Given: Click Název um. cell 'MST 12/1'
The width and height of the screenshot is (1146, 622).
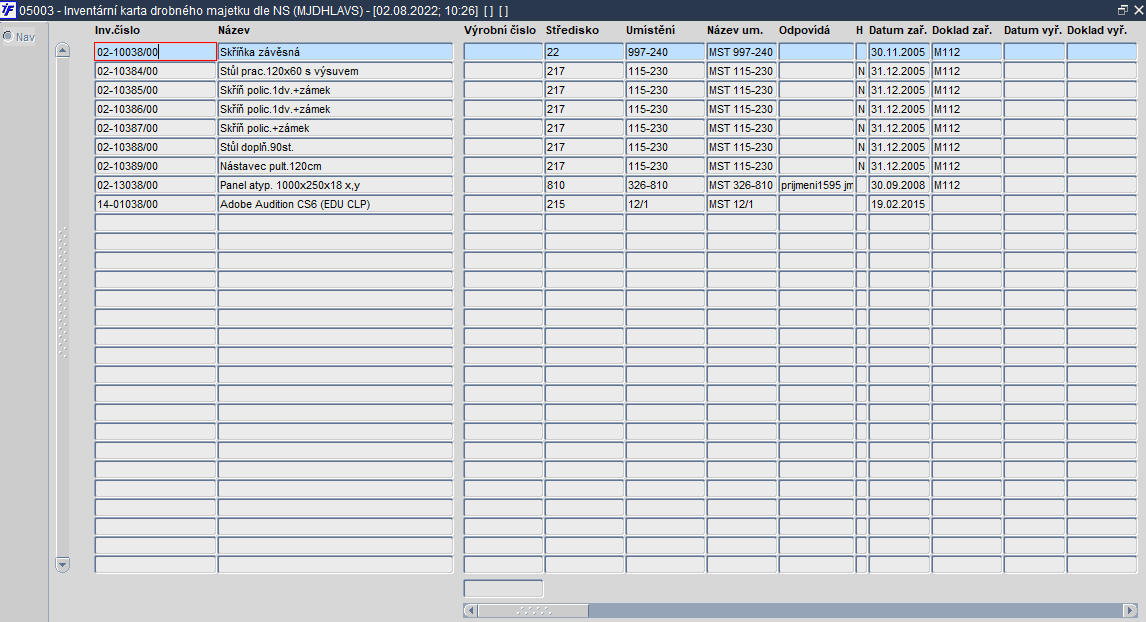Looking at the screenshot, I should click(x=741, y=204).
